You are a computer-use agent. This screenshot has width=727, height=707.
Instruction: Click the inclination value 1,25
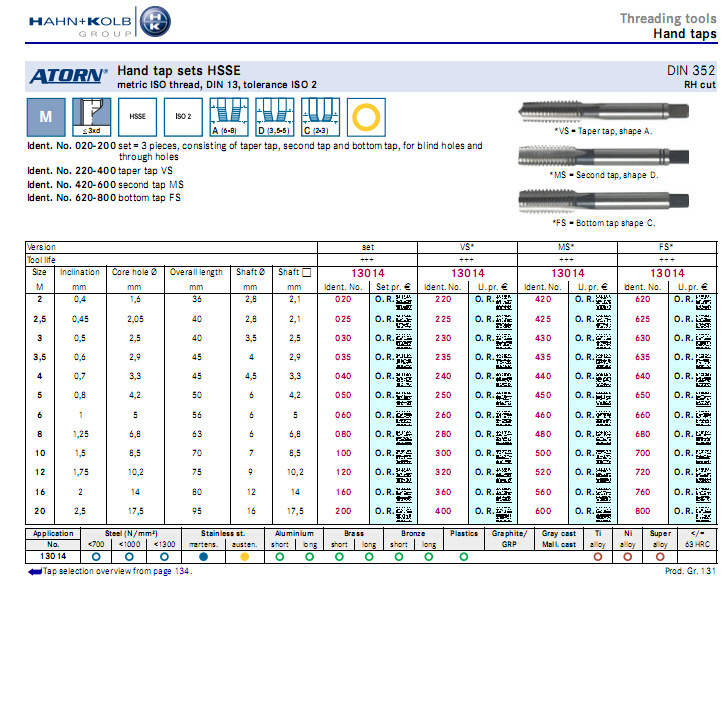tap(81, 434)
